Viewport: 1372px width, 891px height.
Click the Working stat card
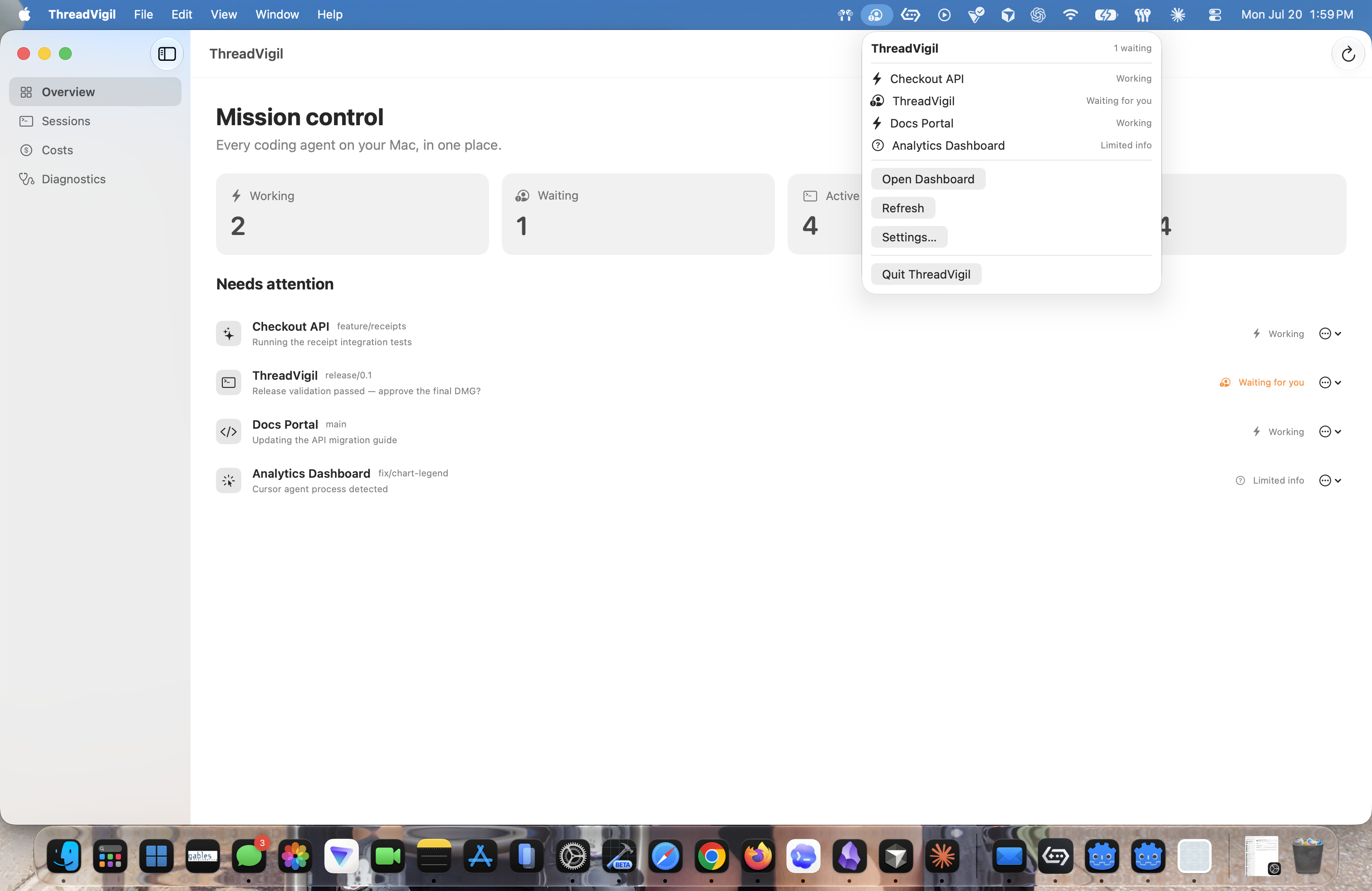point(352,214)
